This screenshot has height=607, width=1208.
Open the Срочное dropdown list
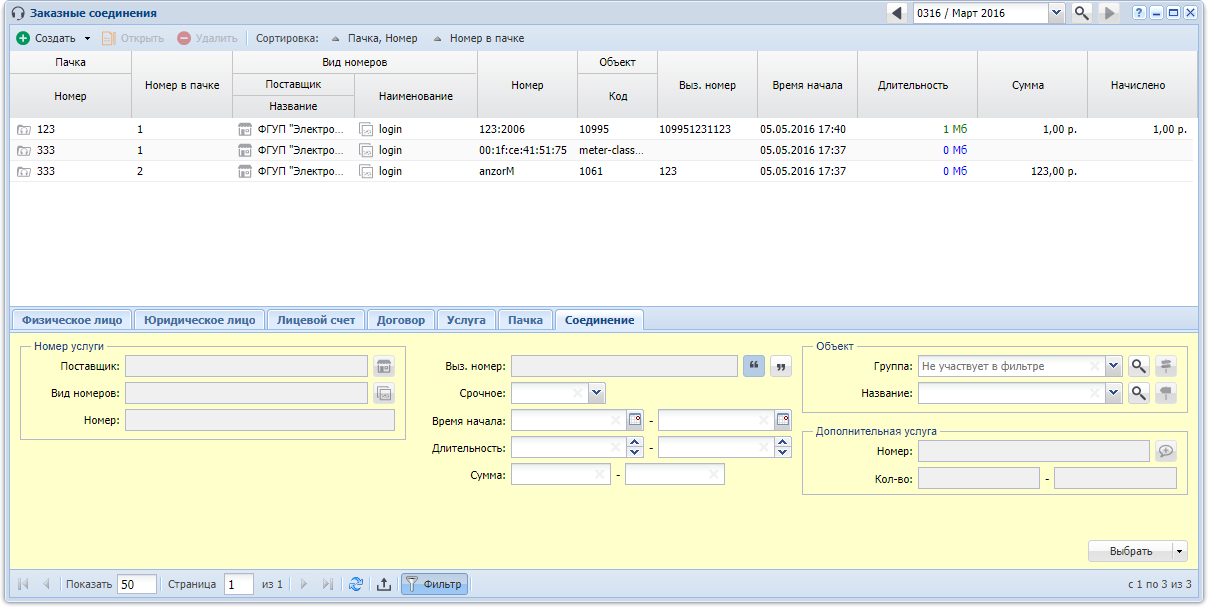click(x=597, y=394)
